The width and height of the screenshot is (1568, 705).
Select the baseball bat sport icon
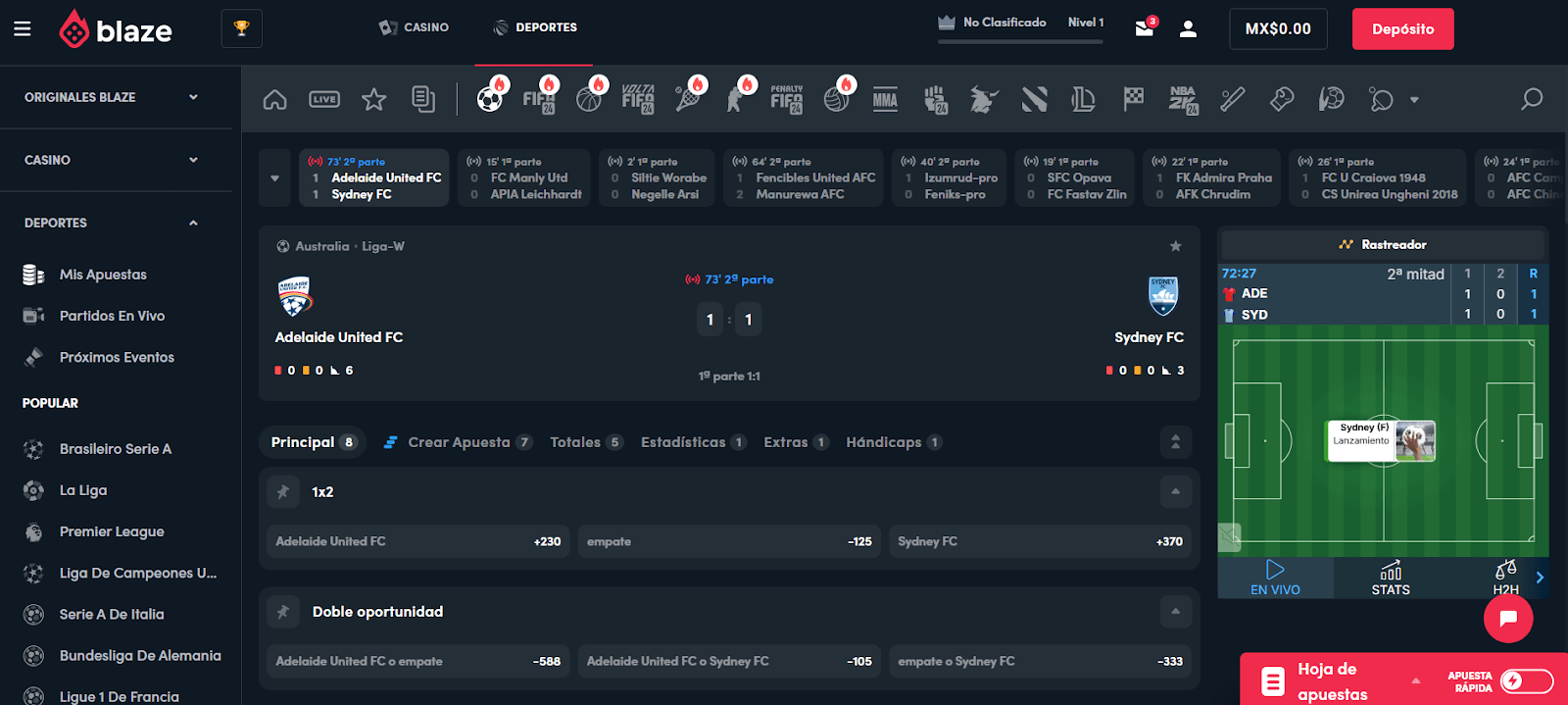pyautogui.click(x=1232, y=99)
